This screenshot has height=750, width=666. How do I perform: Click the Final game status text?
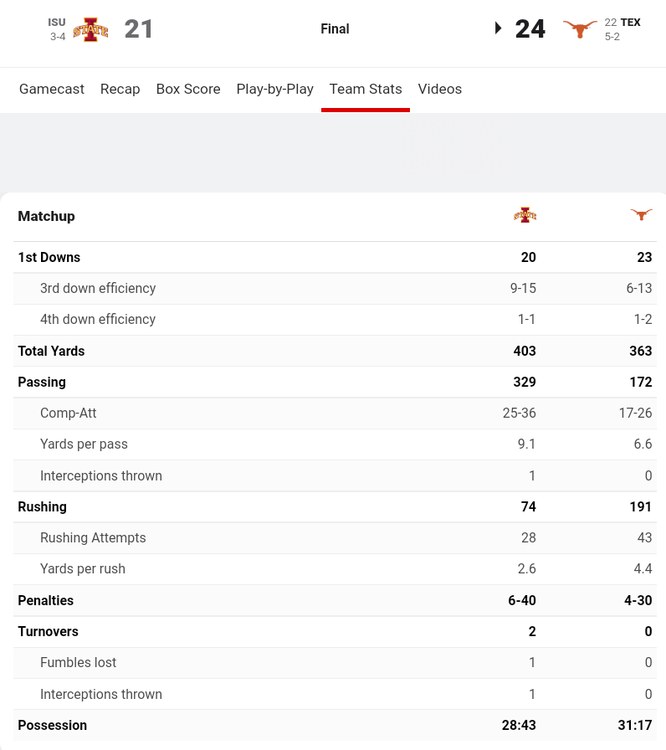[335, 29]
